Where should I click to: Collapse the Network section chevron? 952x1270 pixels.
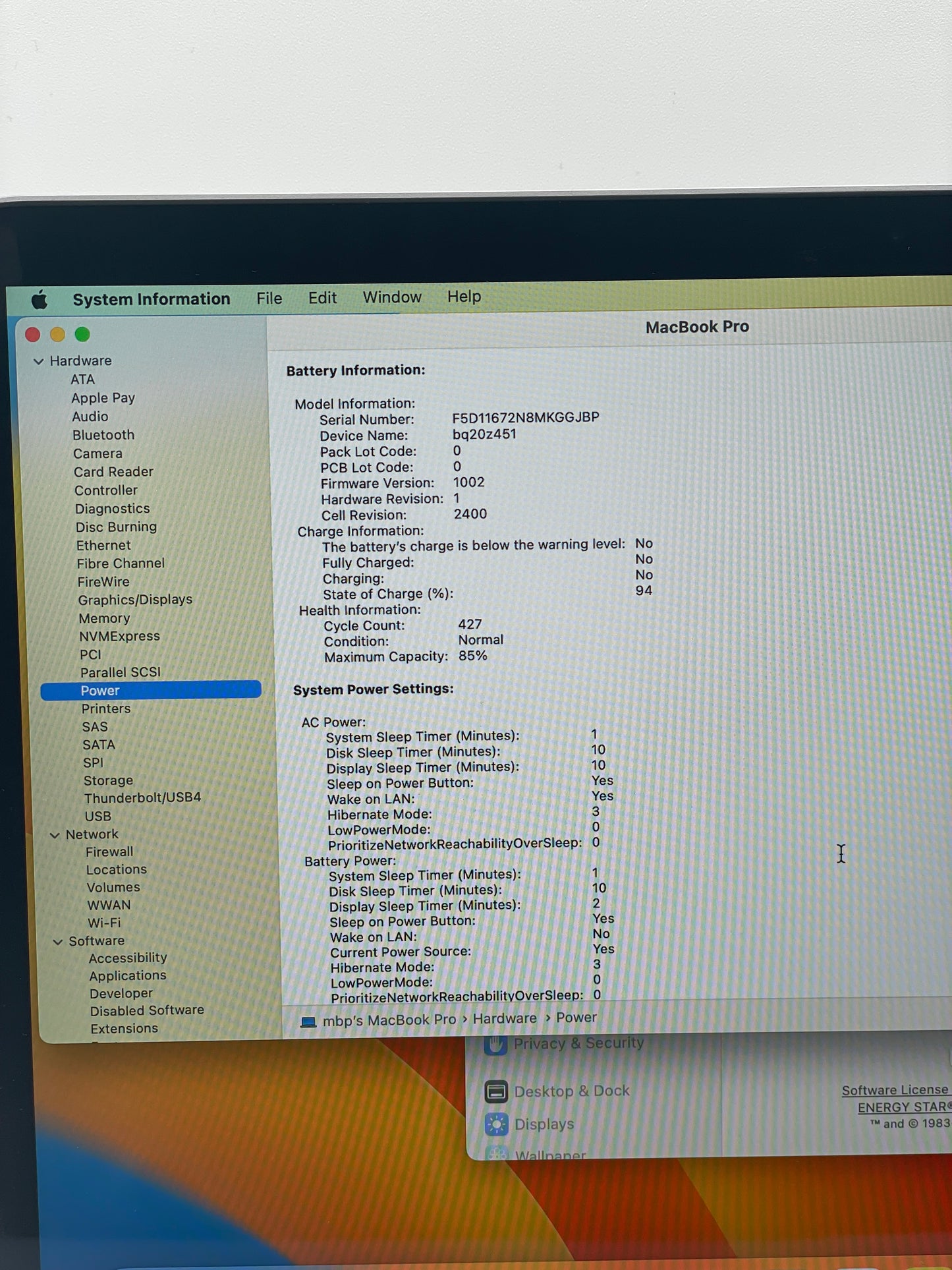coord(55,835)
